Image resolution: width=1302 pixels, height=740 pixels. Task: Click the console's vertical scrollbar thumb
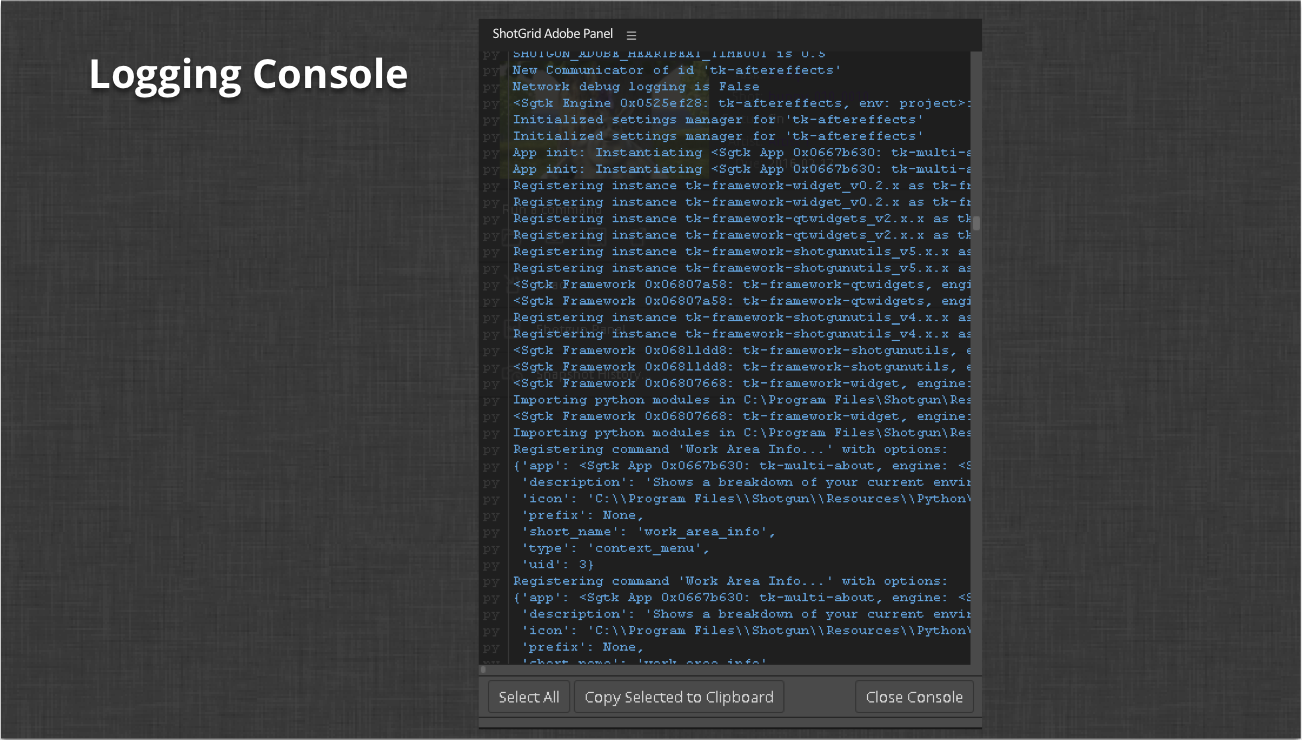(977, 223)
